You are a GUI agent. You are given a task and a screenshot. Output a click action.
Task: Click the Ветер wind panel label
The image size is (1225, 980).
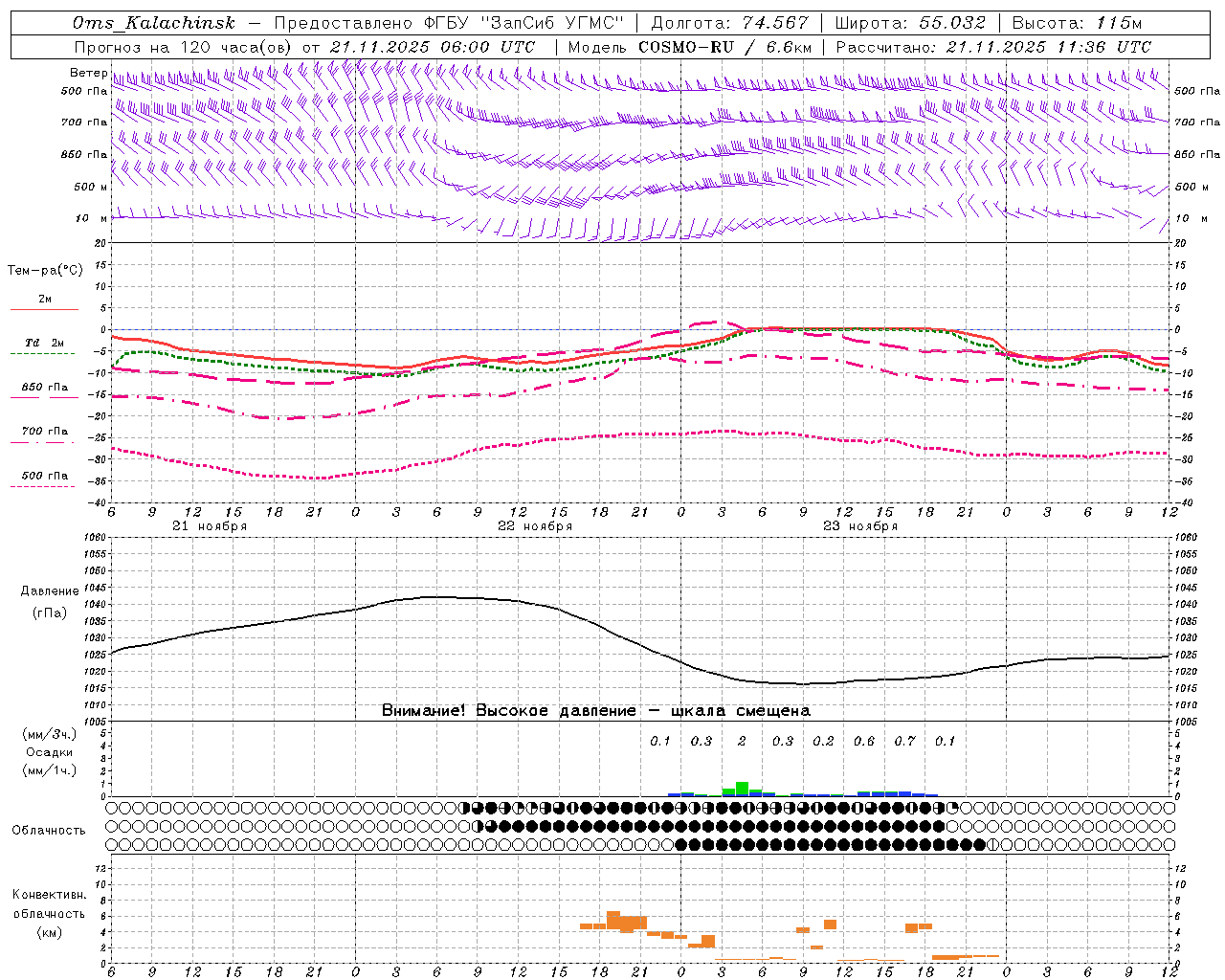click(88, 73)
